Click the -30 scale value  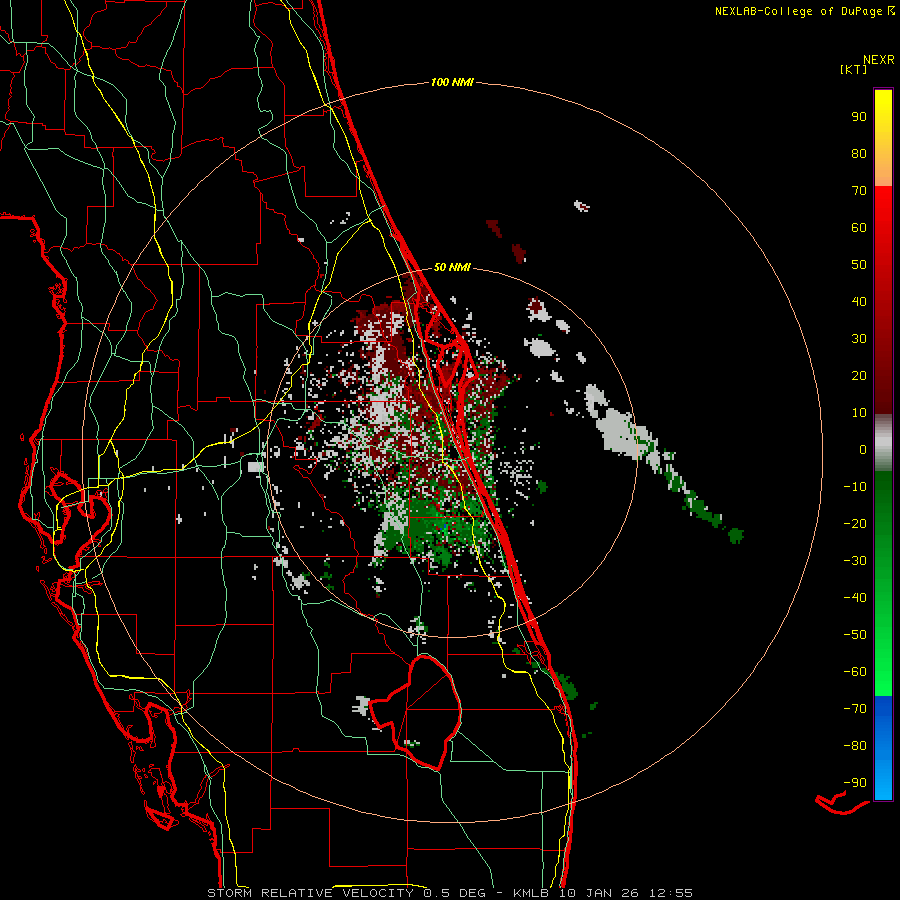(855, 561)
